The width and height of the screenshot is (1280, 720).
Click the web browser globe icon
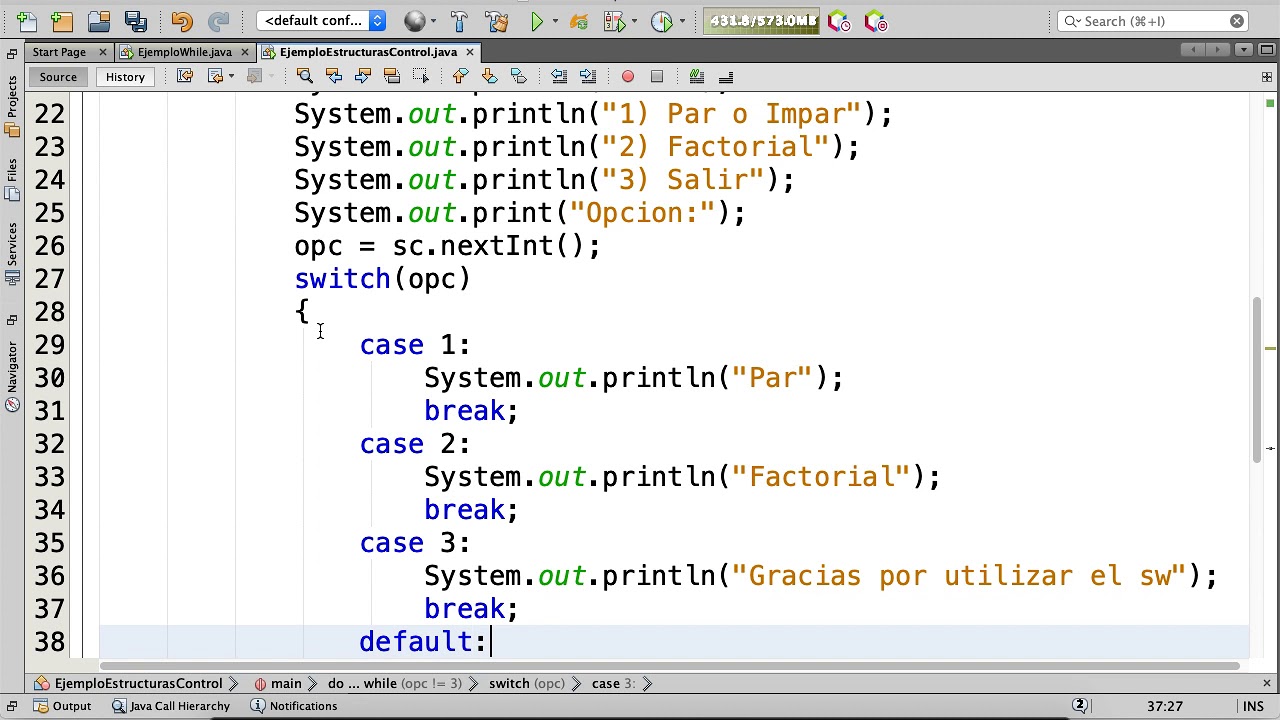pyautogui.click(x=414, y=21)
